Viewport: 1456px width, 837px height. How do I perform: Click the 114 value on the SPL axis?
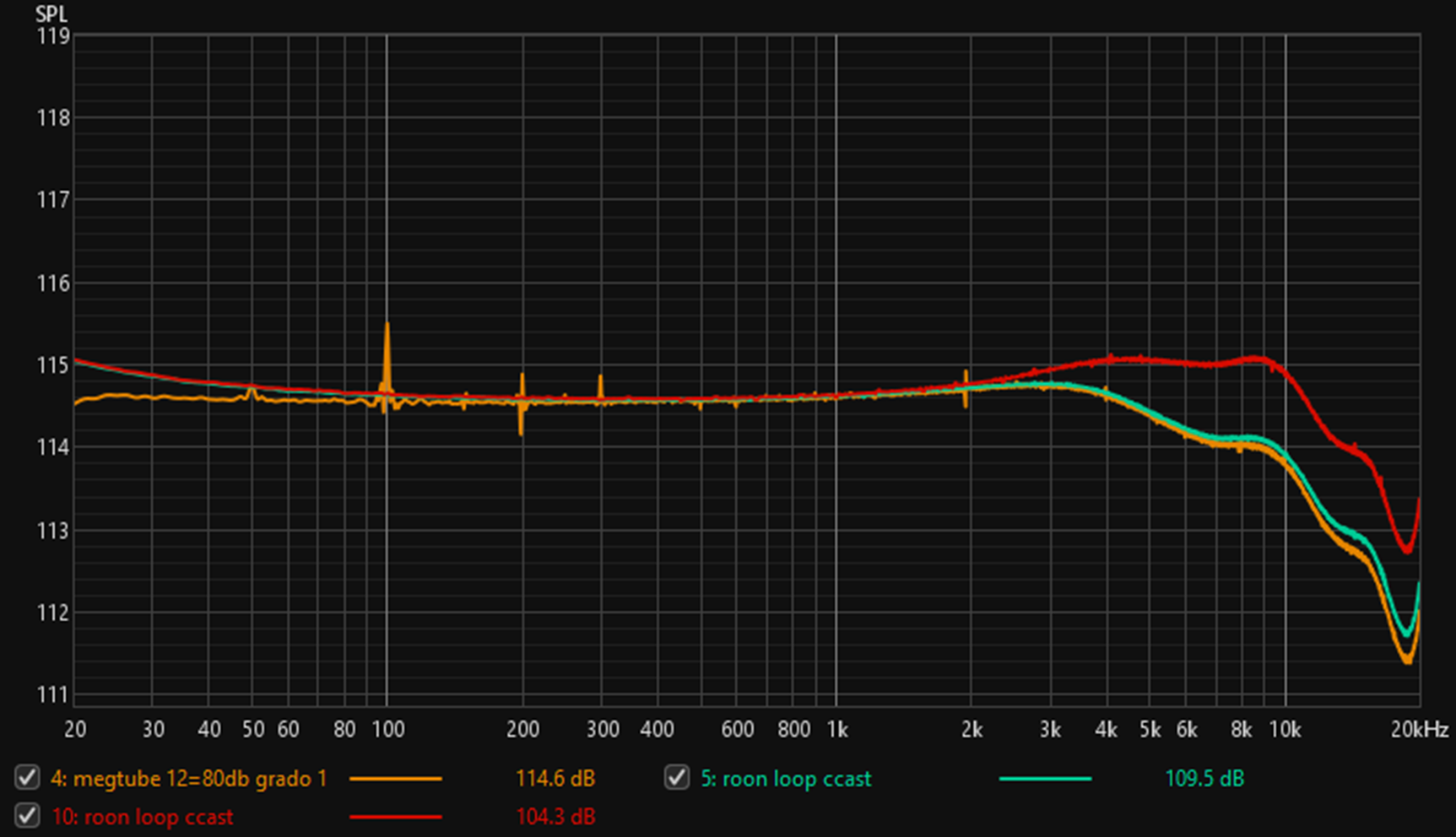(52, 447)
